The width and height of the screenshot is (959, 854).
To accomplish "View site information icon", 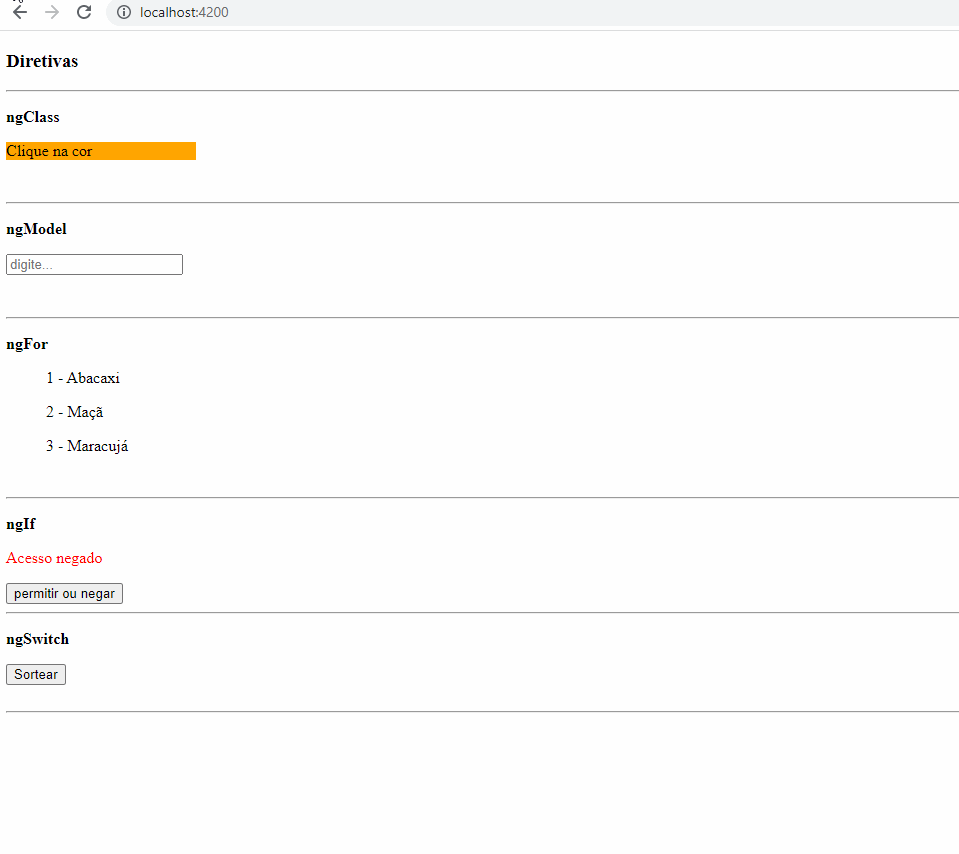I will 124,12.
